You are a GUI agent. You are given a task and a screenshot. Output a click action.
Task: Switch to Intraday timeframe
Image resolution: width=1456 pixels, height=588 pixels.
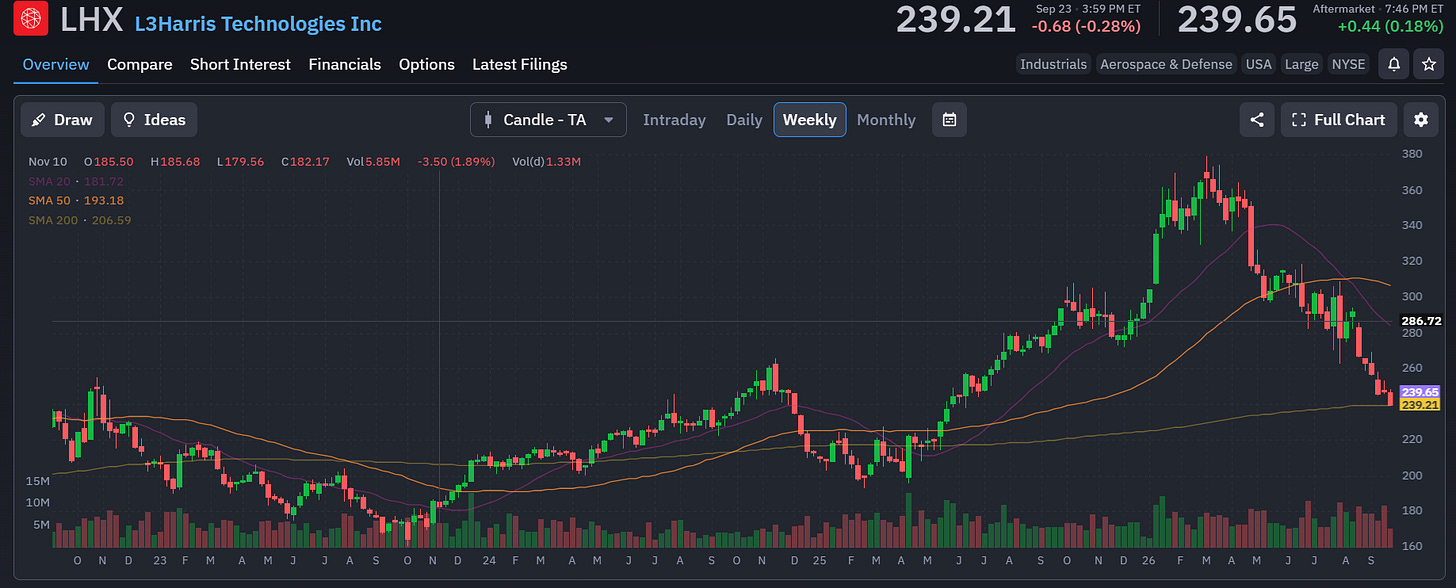(674, 120)
